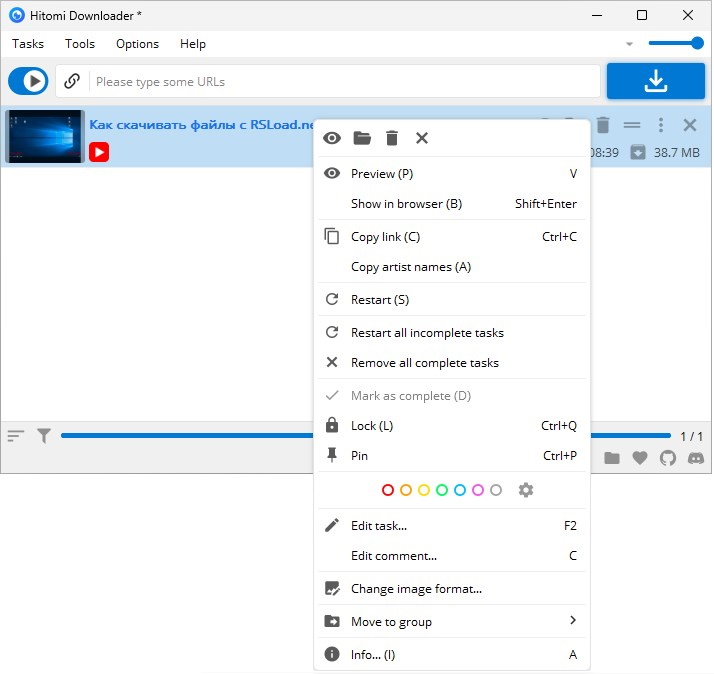Open the sort icon in status bar

pos(15,436)
